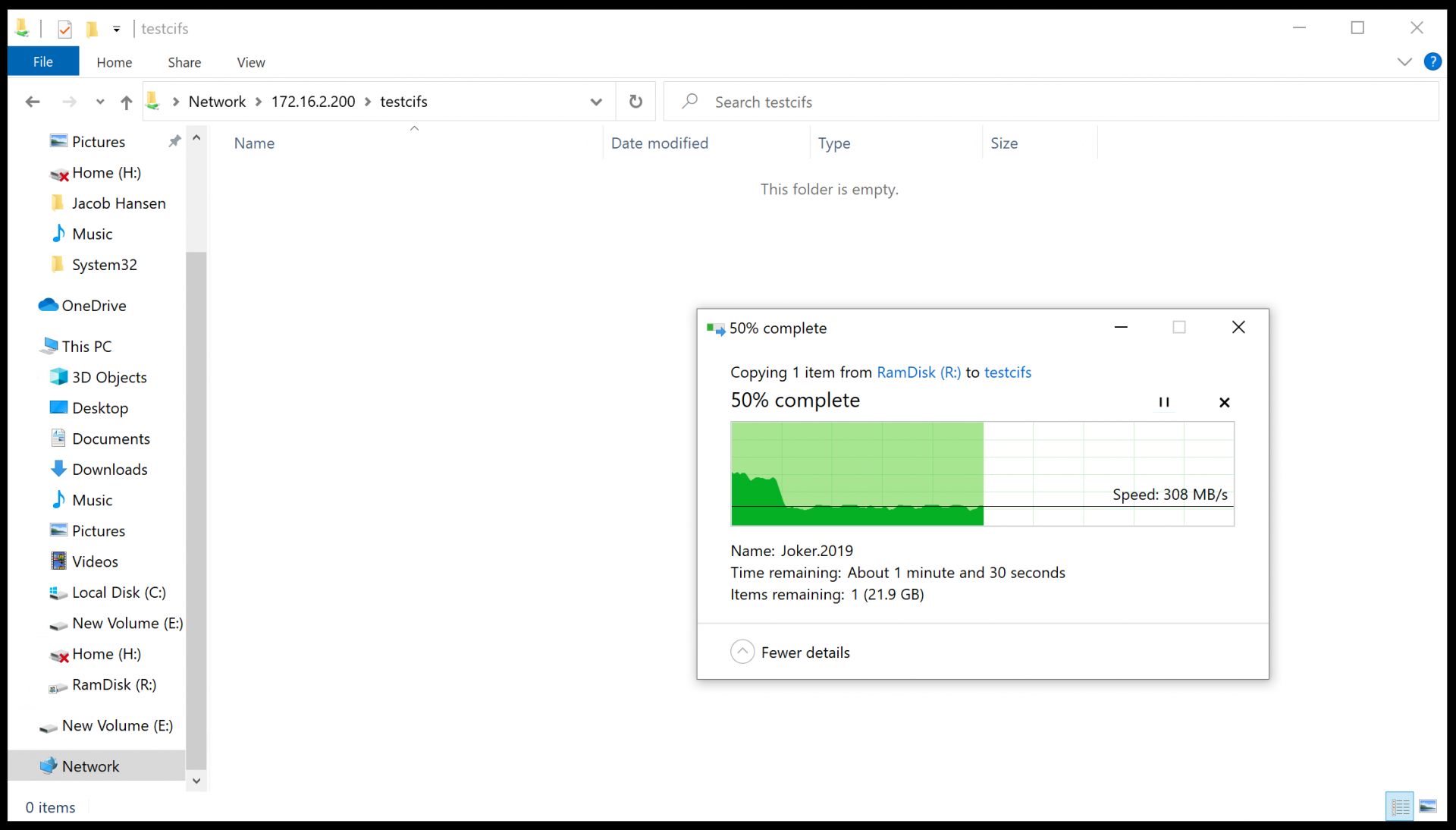This screenshot has height=830, width=1456.
Task: Open the testcifs destination link
Action: [1008, 373]
